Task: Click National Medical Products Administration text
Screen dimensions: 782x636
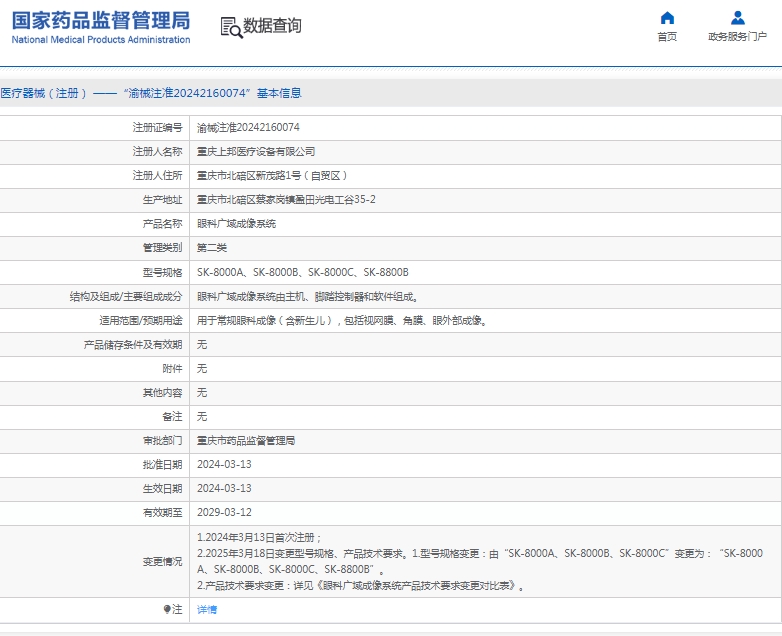Action: click(101, 39)
